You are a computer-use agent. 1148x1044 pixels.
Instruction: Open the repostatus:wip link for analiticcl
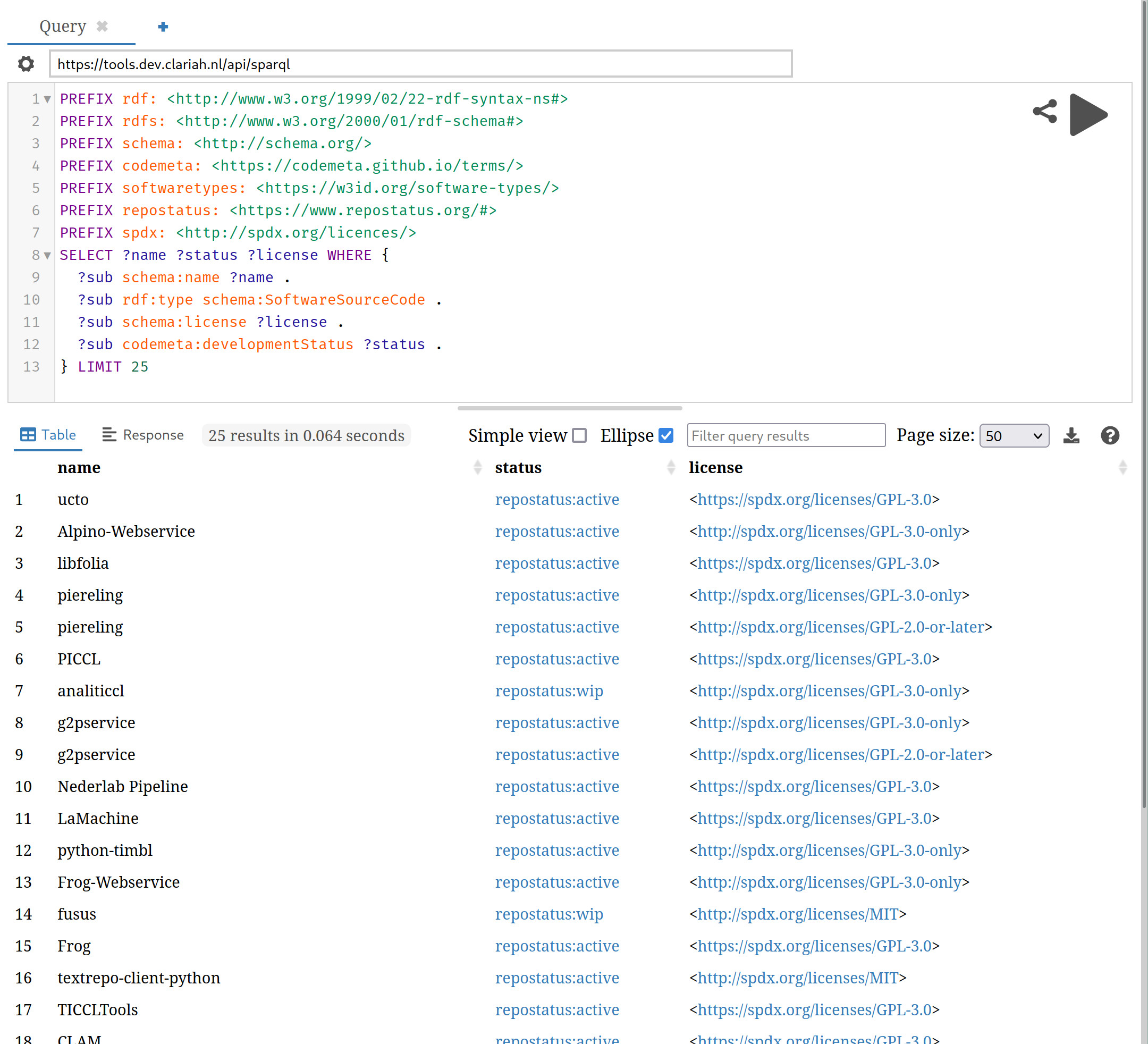(x=548, y=691)
